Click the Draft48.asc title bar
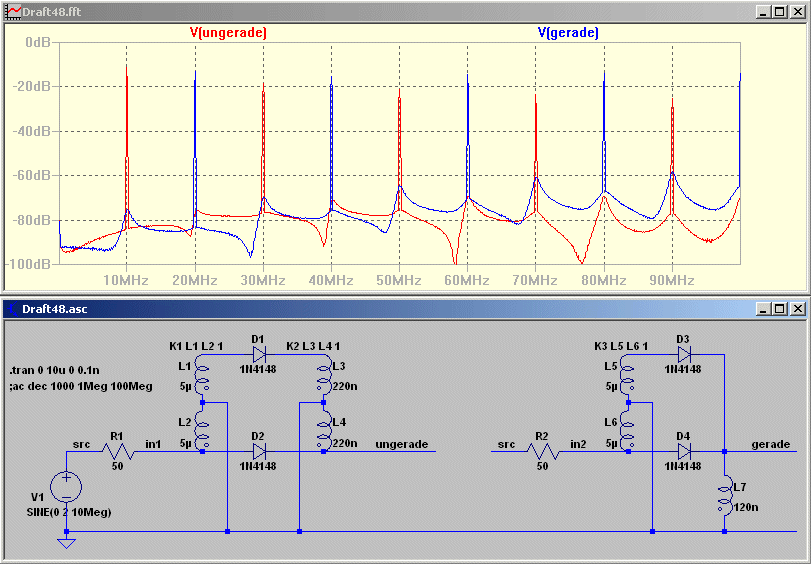This screenshot has height=564, width=811. click(406, 309)
